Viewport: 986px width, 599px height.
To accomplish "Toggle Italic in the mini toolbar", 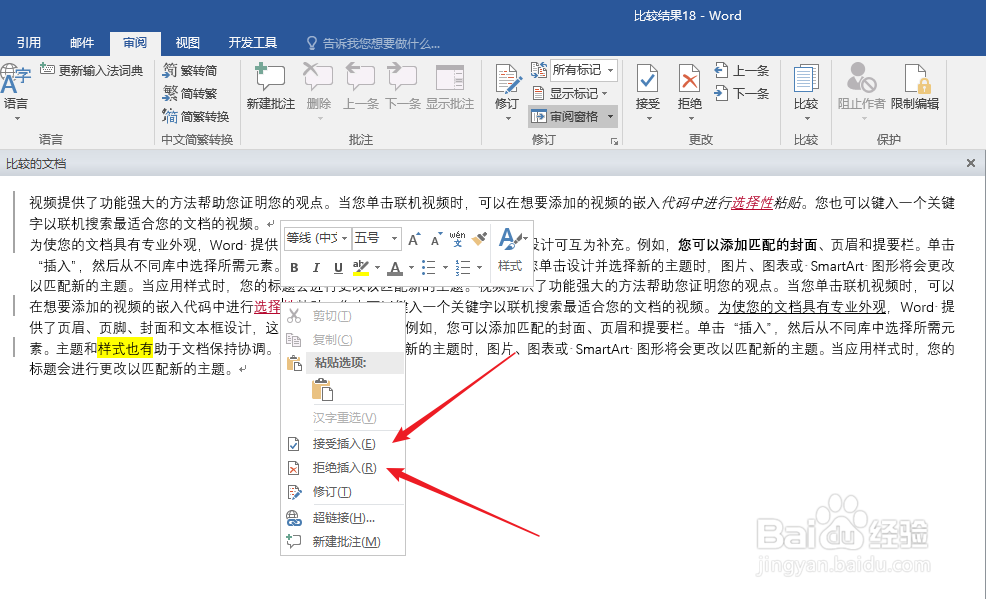I will (x=316, y=268).
